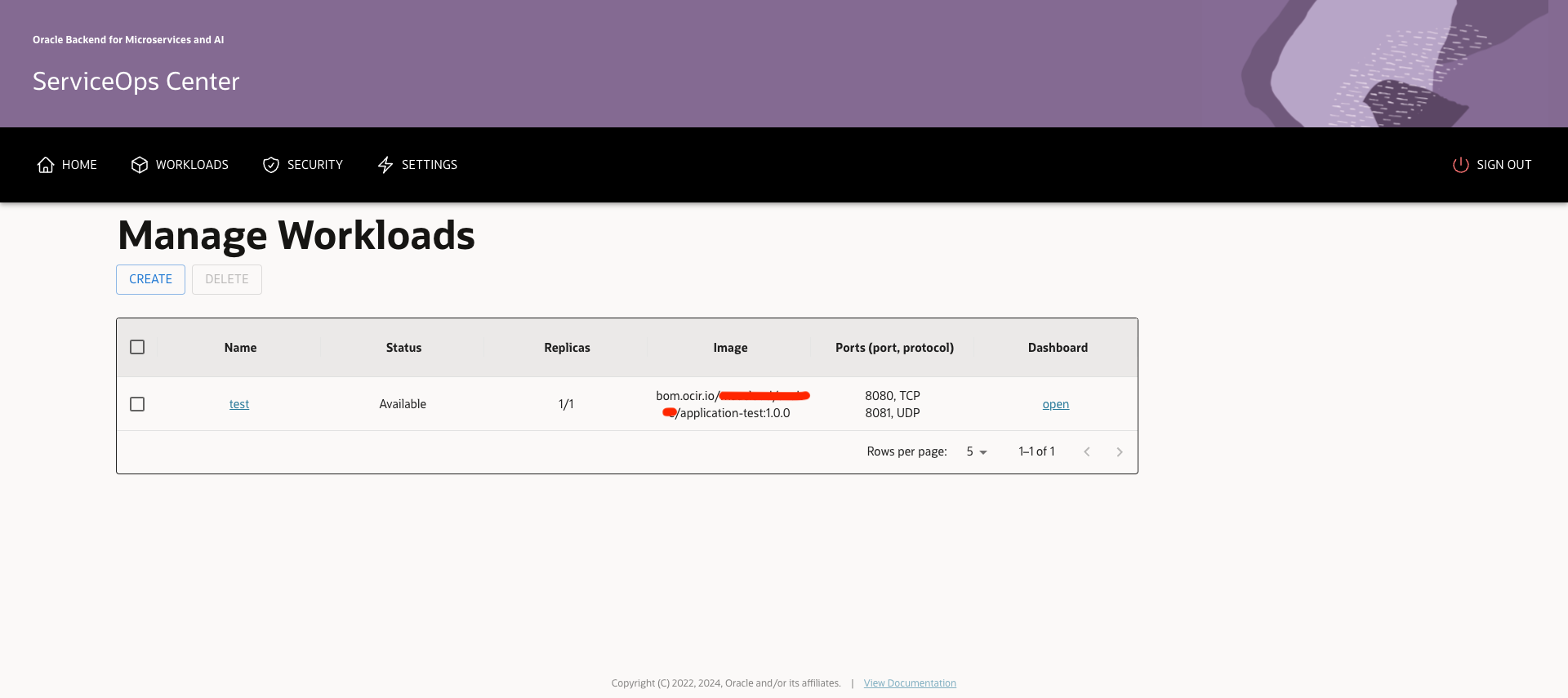Click the DELETE button
The width and height of the screenshot is (1568, 698).
coord(227,279)
